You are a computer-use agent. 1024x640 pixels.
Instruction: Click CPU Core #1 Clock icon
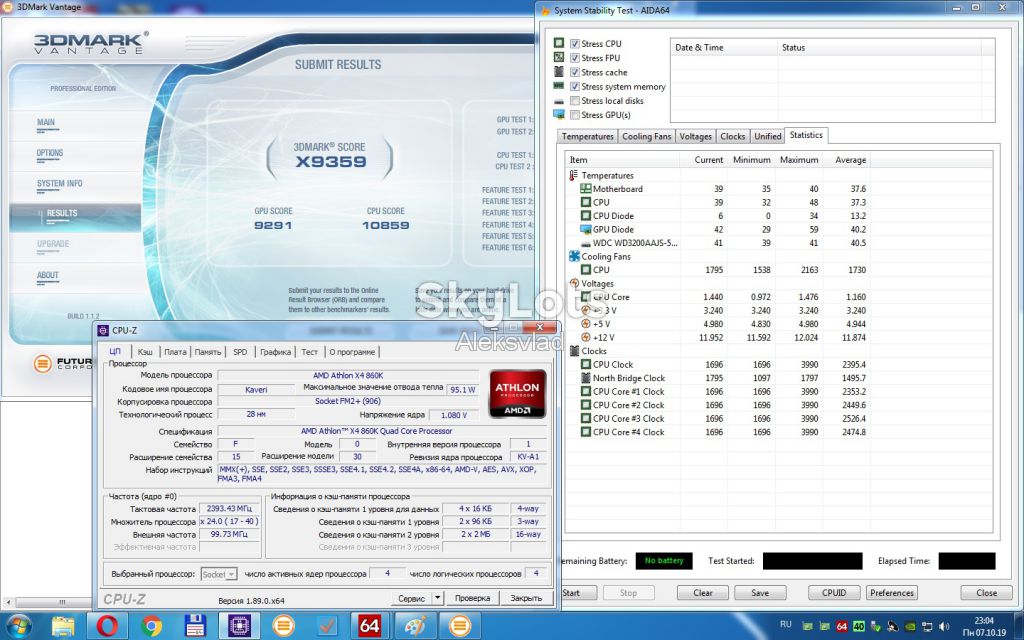click(586, 392)
